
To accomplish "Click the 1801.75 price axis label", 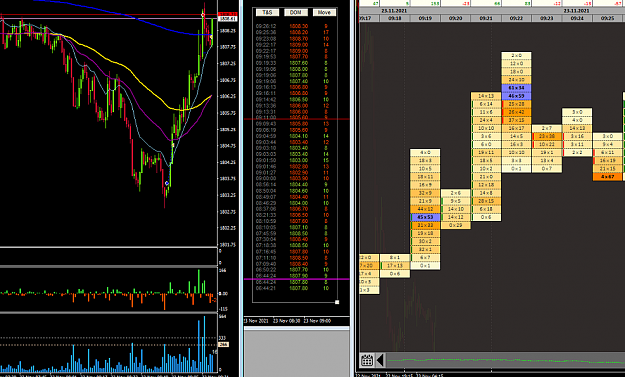I will 228,245.
